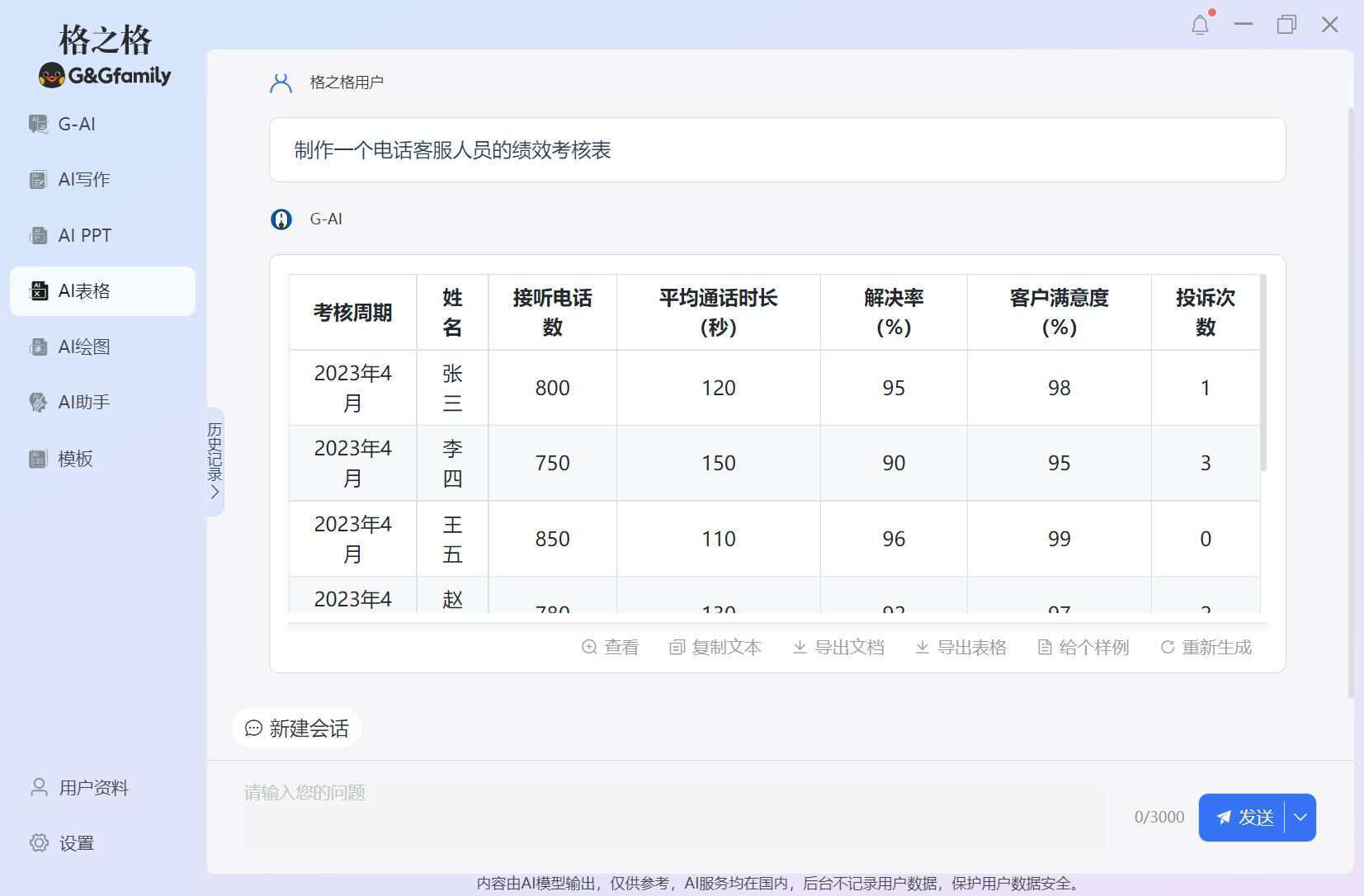This screenshot has width=1364, height=896.
Task: Open the notification bell
Action: [1200, 25]
